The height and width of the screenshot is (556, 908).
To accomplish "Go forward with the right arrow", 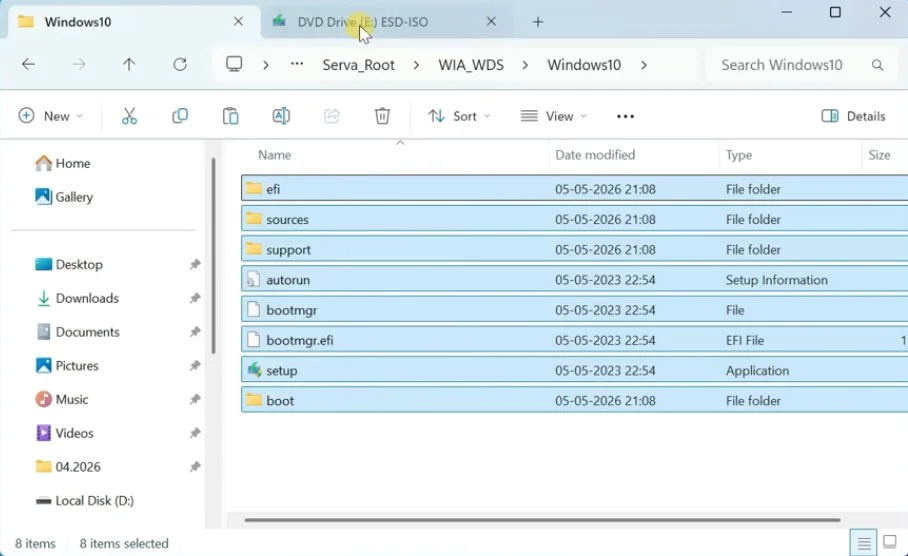I will (79, 64).
